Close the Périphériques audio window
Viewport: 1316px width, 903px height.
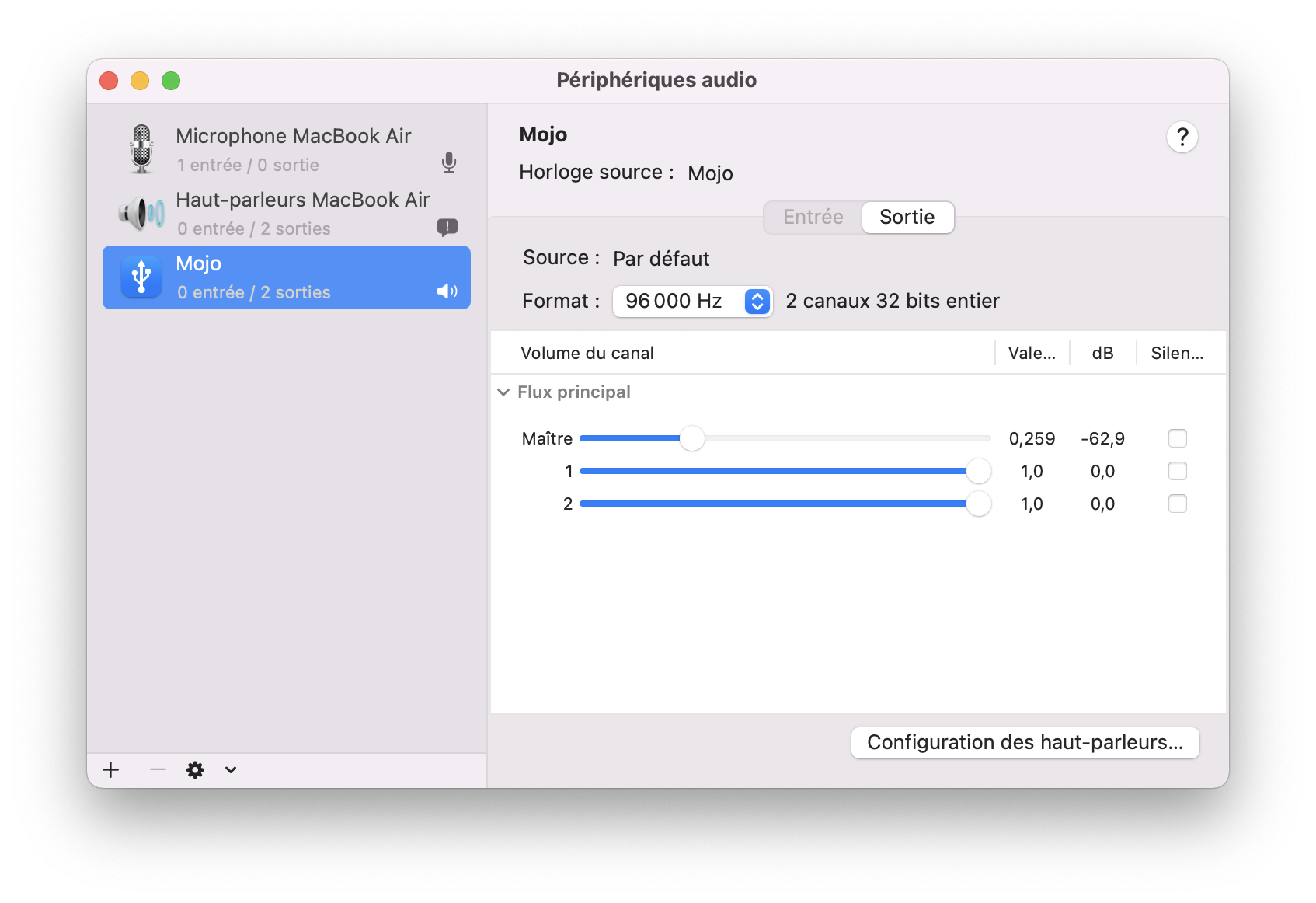click(x=109, y=81)
